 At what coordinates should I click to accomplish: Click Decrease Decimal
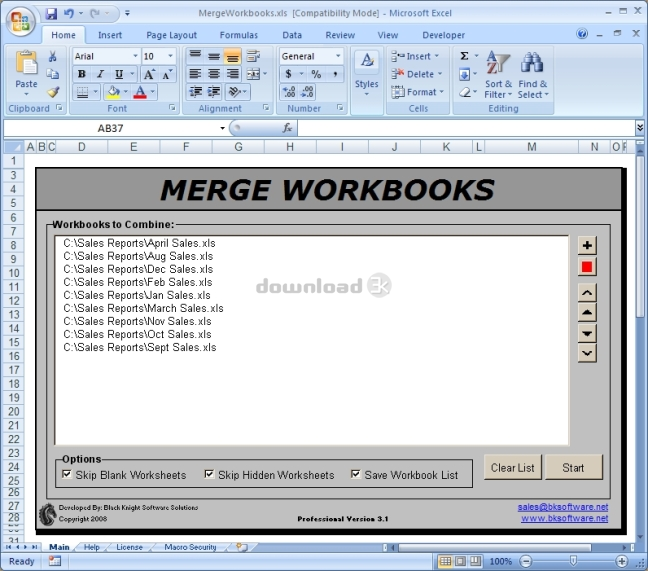tap(307, 92)
